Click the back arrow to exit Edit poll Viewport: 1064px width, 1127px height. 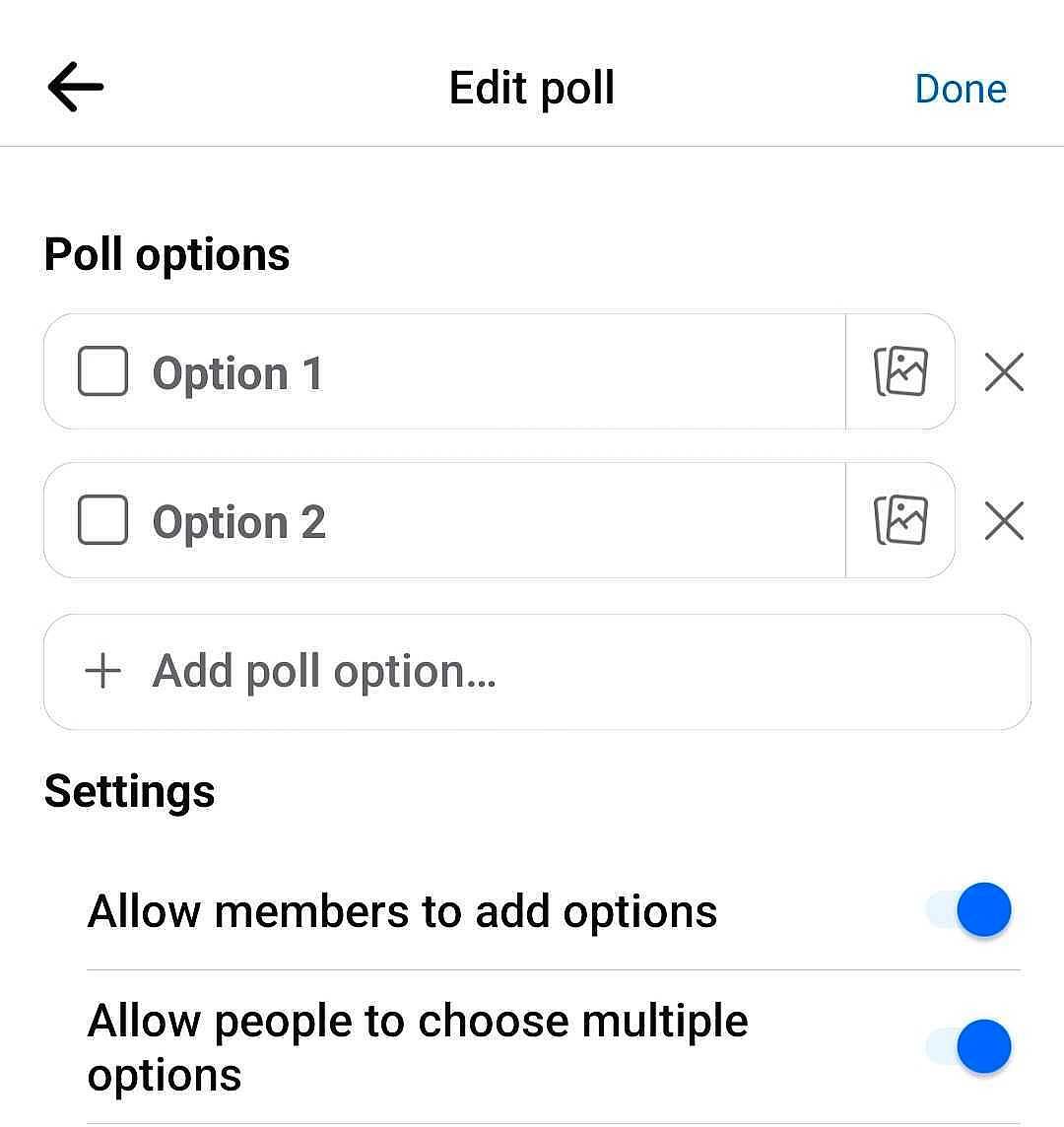(74, 87)
